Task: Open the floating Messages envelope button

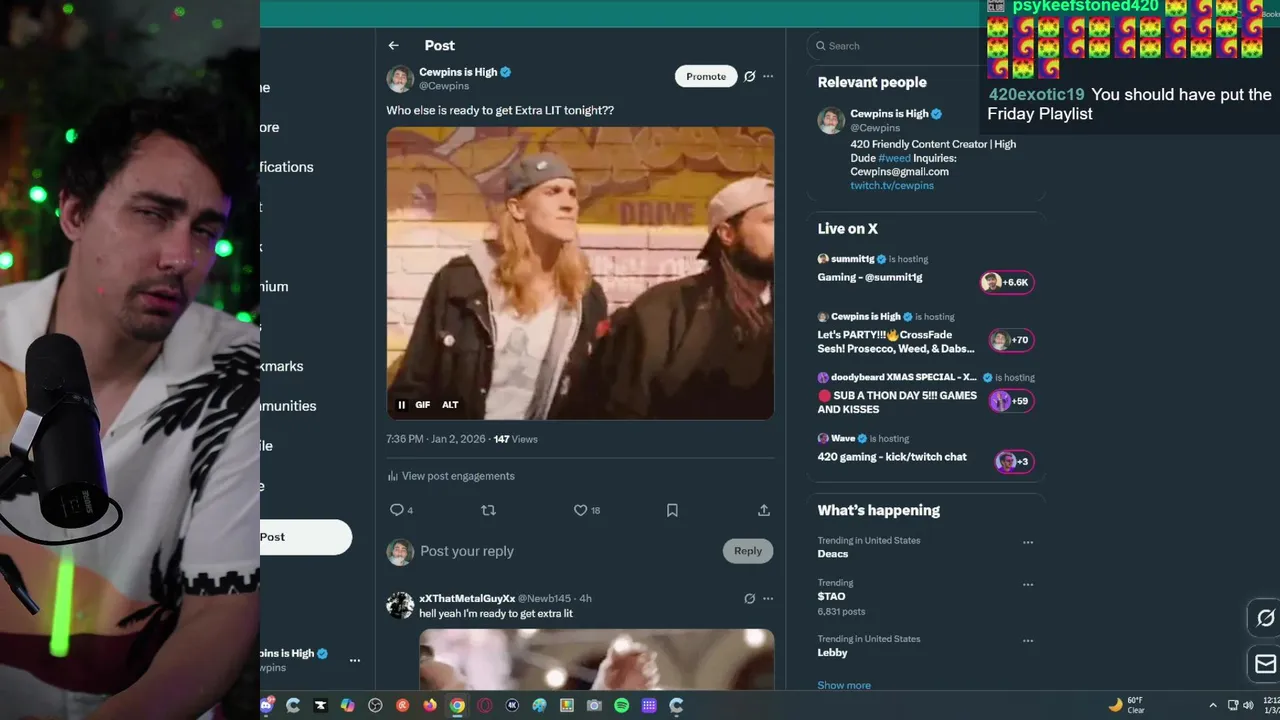Action: [x=1265, y=664]
